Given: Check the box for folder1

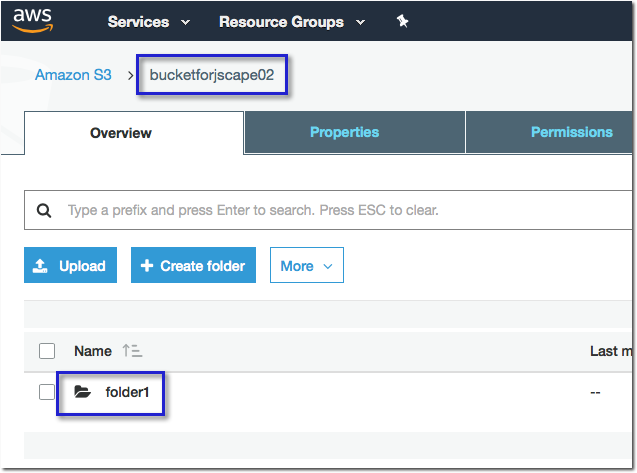Looking at the screenshot, I should click(47, 392).
